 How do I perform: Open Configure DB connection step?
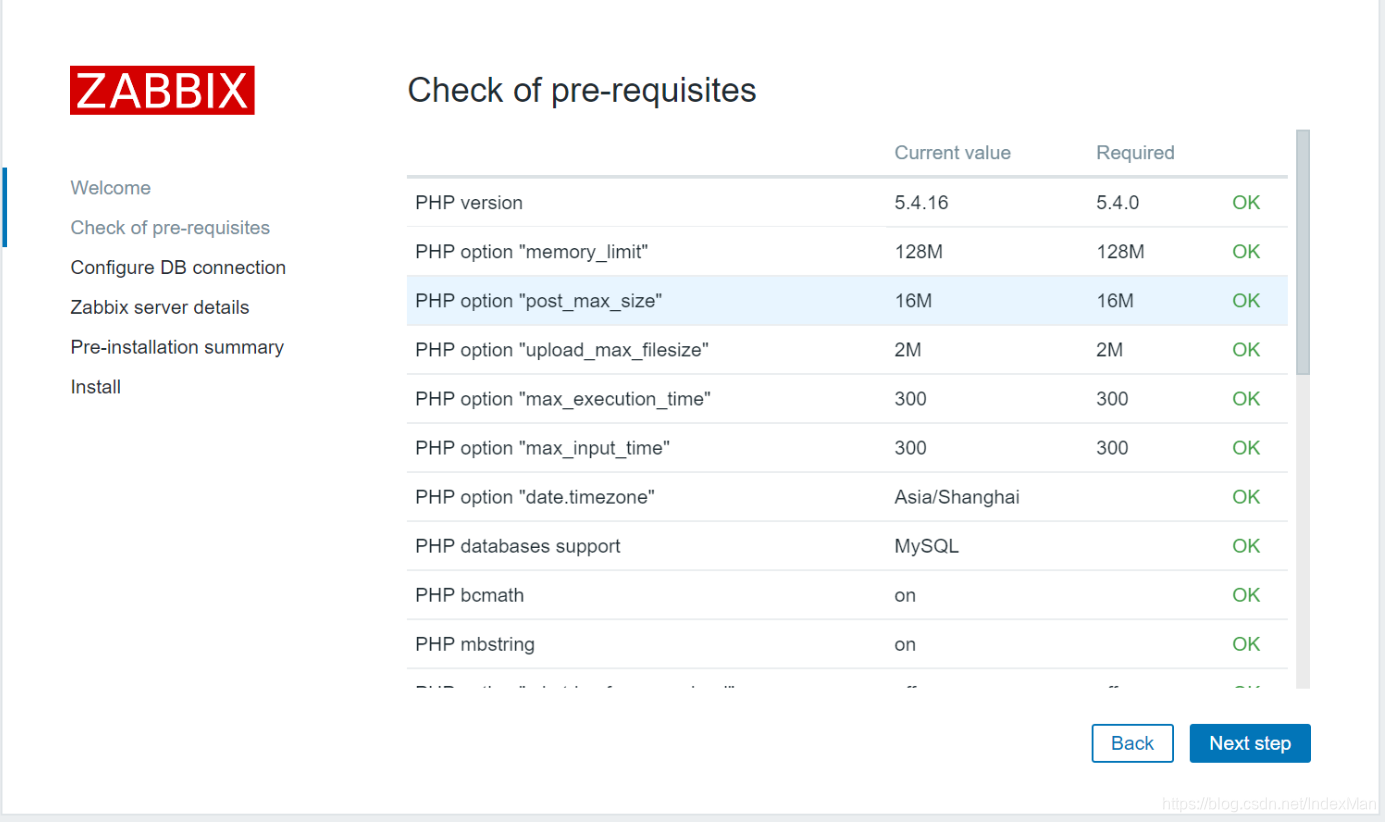[x=178, y=268]
